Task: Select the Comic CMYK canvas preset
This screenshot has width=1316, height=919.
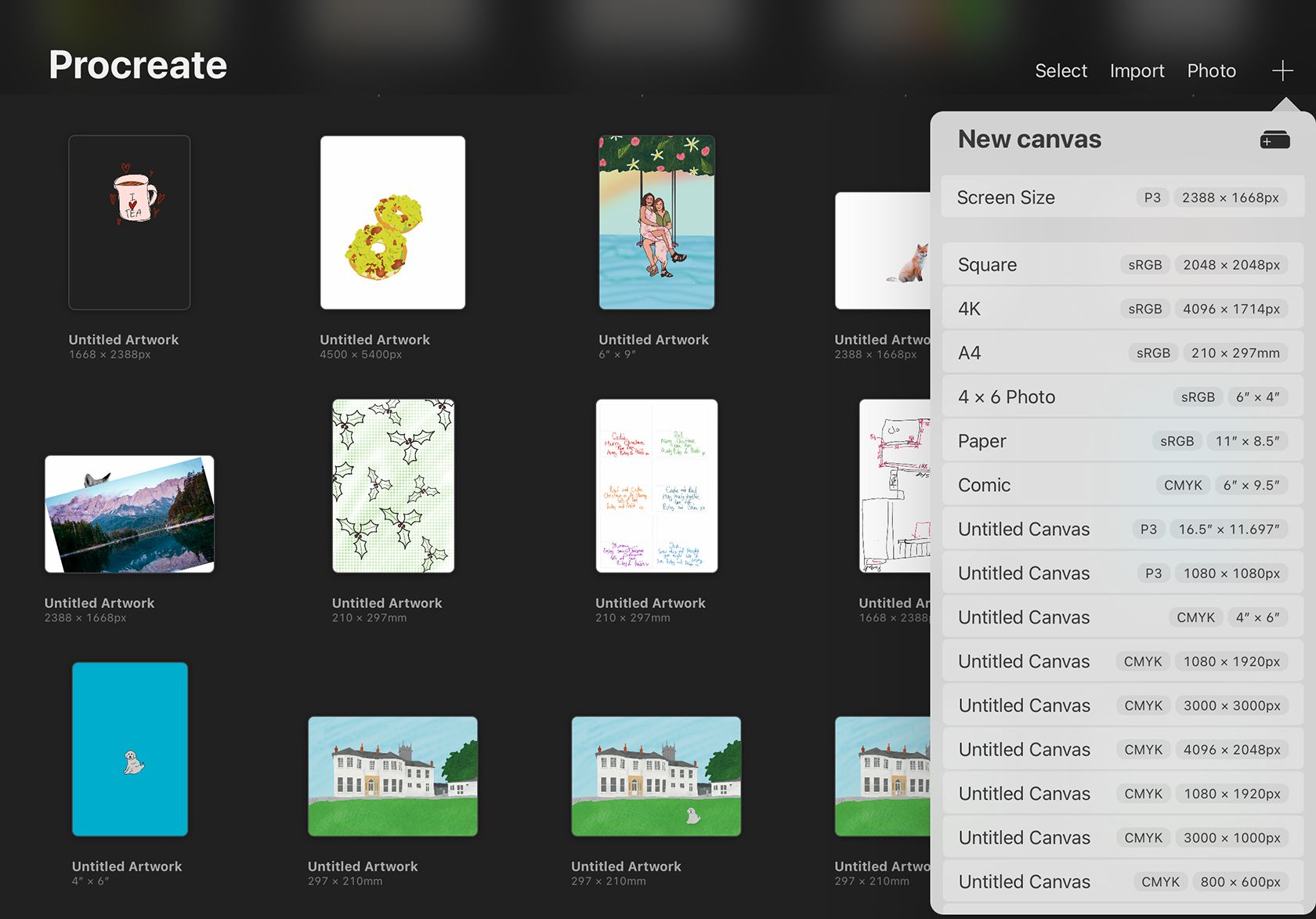Action: point(1123,485)
